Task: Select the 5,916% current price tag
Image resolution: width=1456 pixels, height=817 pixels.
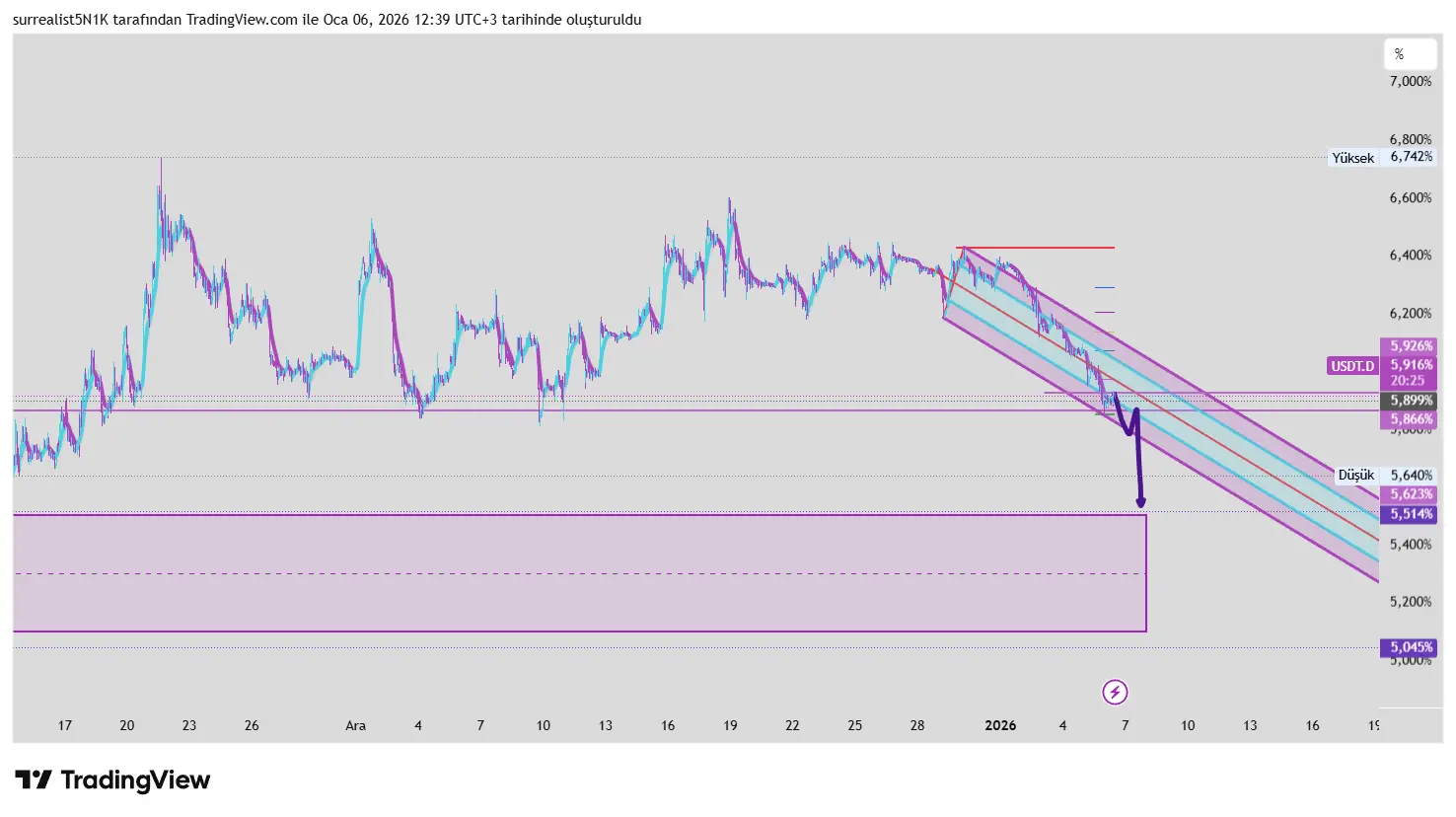Action: (1411, 365)
